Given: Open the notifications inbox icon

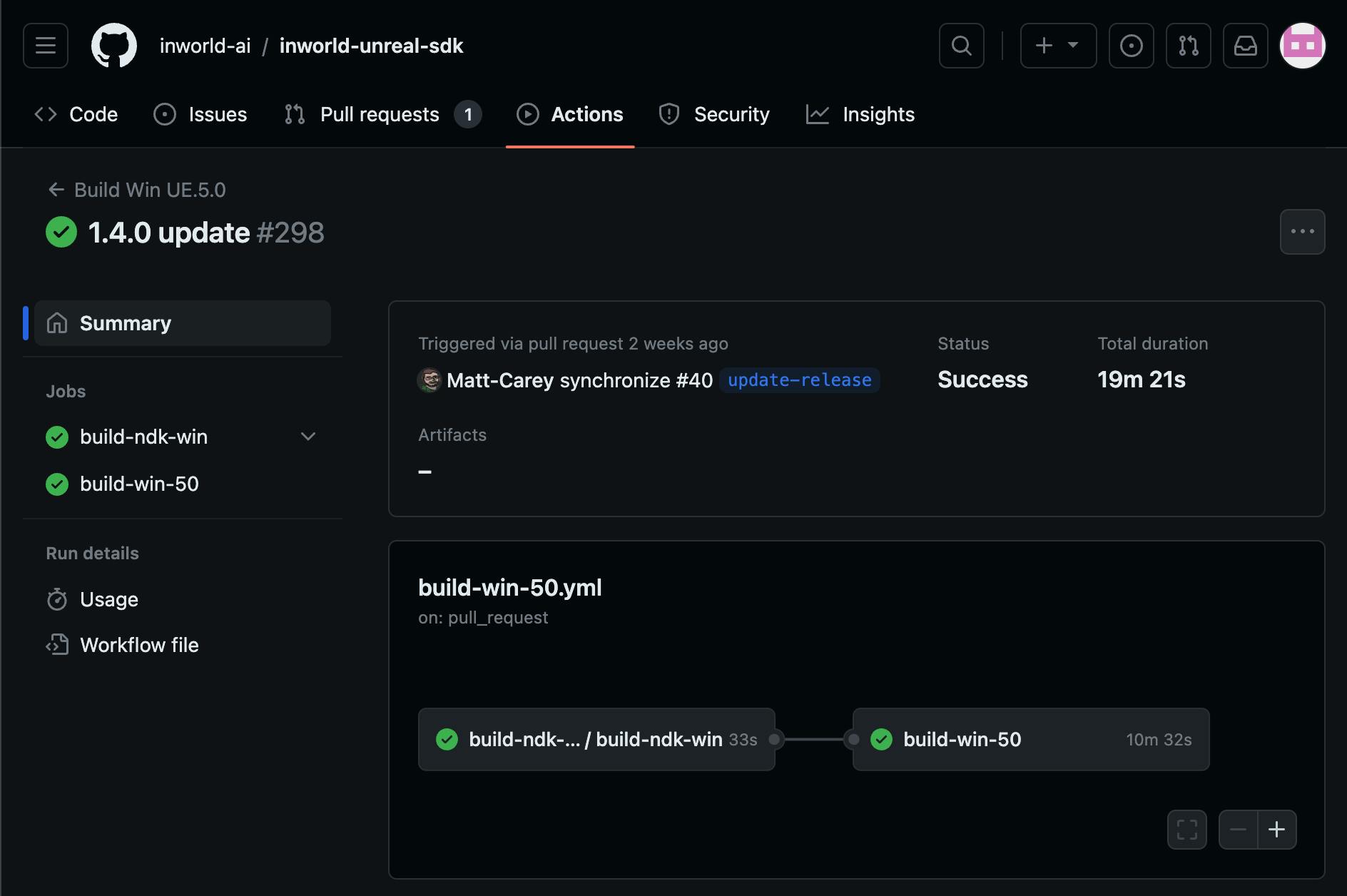Looking at the screenshot, I should click(x=1245, y=46).
